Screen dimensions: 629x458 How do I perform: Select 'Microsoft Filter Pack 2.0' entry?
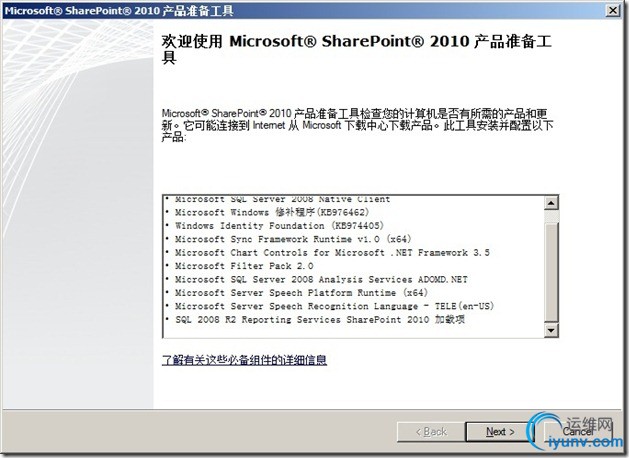coord(244,266)
